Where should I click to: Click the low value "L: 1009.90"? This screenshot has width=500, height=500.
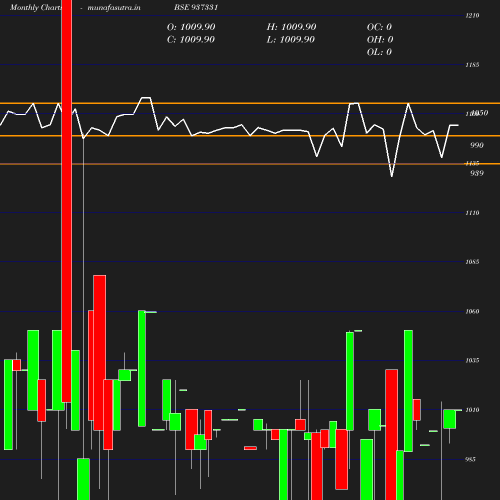pos(290,40)
